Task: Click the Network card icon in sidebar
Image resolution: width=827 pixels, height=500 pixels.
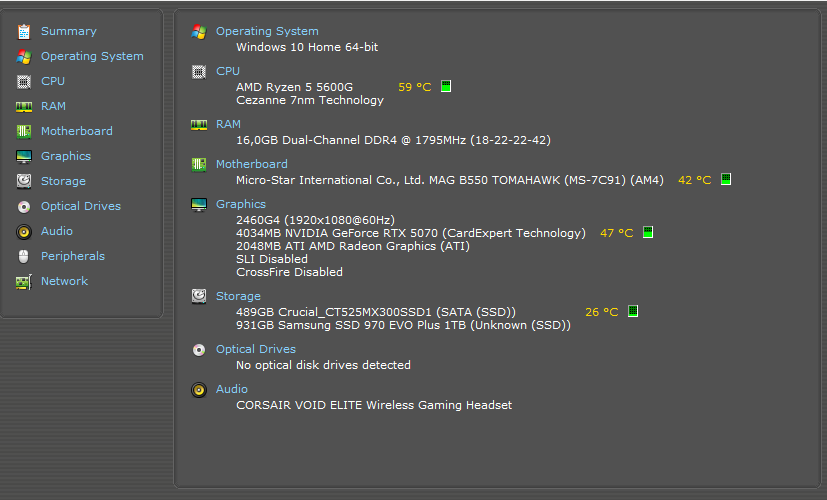Action: [x=24, y=282]
